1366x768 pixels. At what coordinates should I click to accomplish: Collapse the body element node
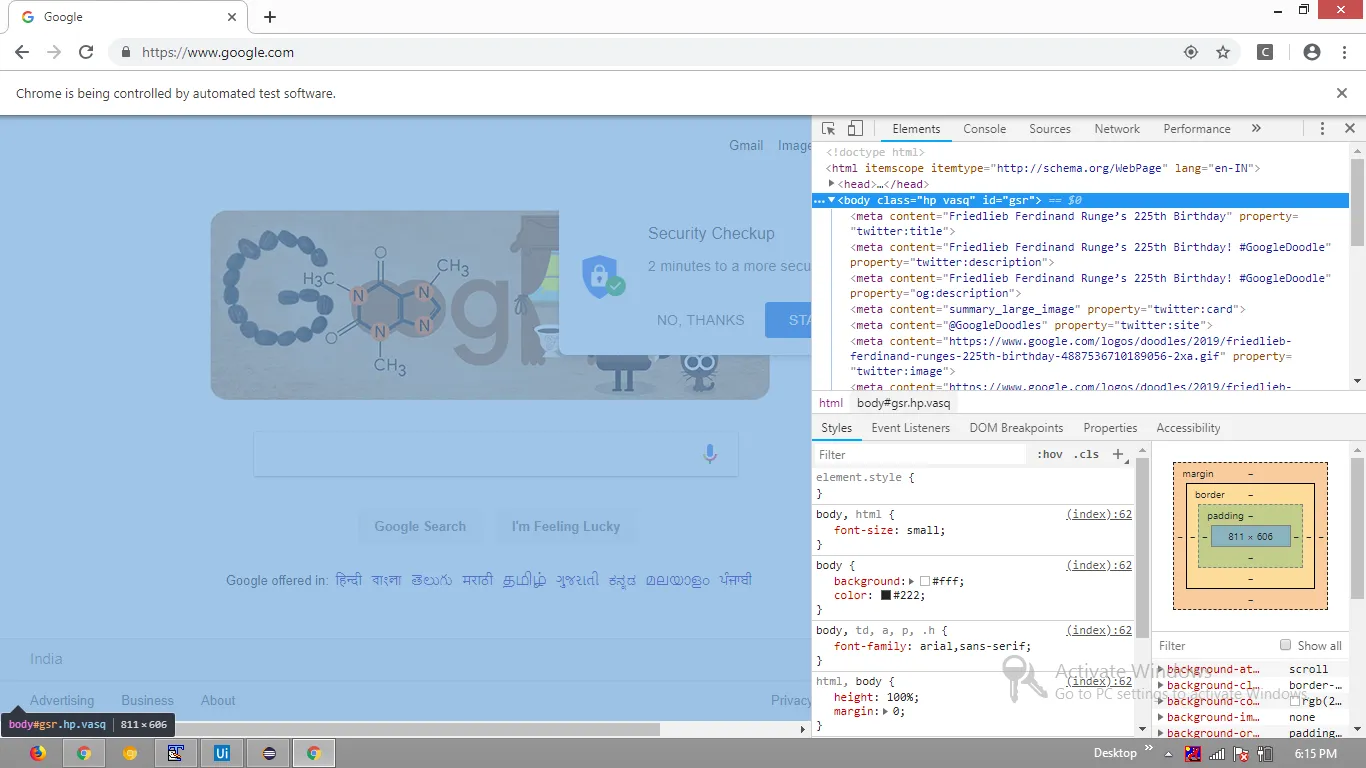(831, 200)
